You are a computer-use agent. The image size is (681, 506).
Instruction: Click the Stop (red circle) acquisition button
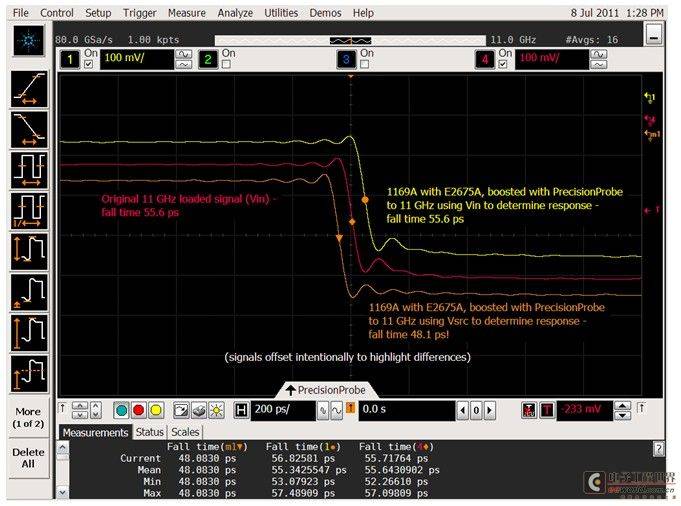139,410
